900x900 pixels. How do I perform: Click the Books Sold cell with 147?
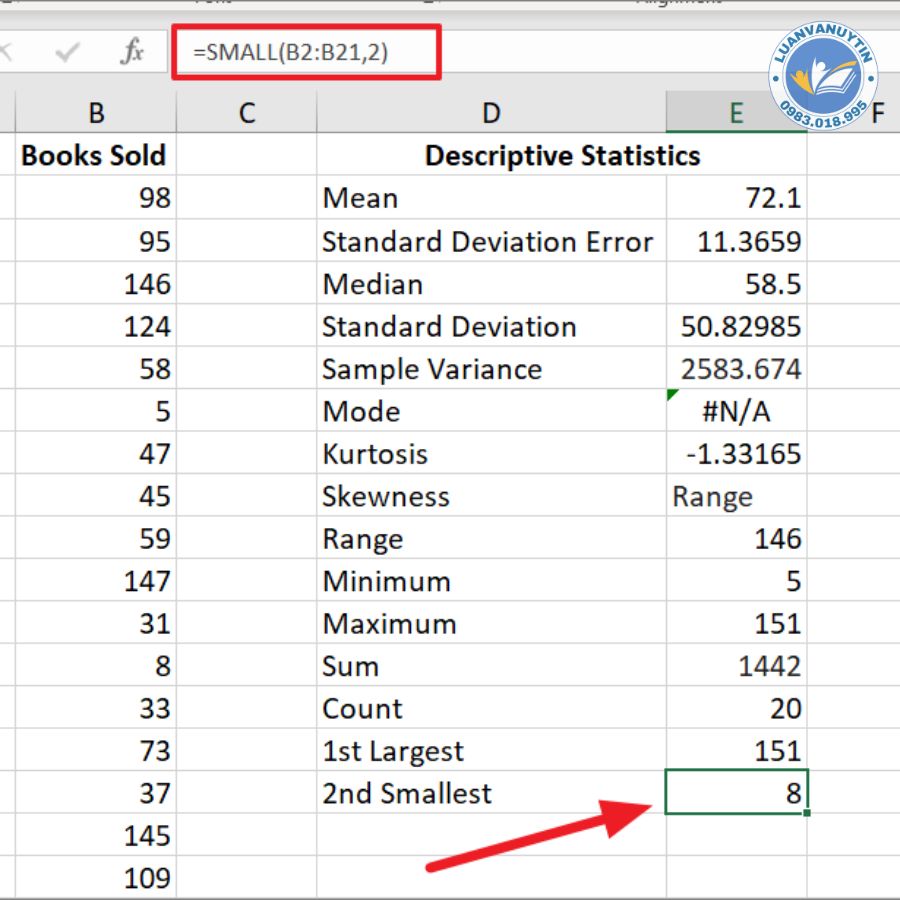96,581
